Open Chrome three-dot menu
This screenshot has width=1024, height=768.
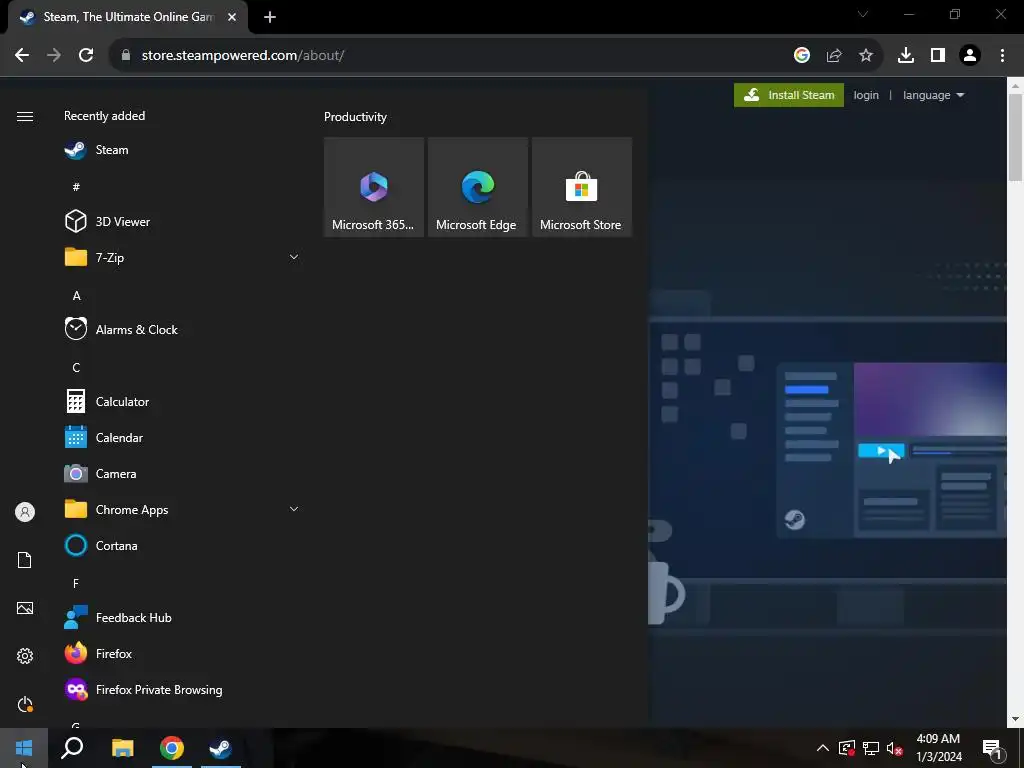(x=1002, y=56)
